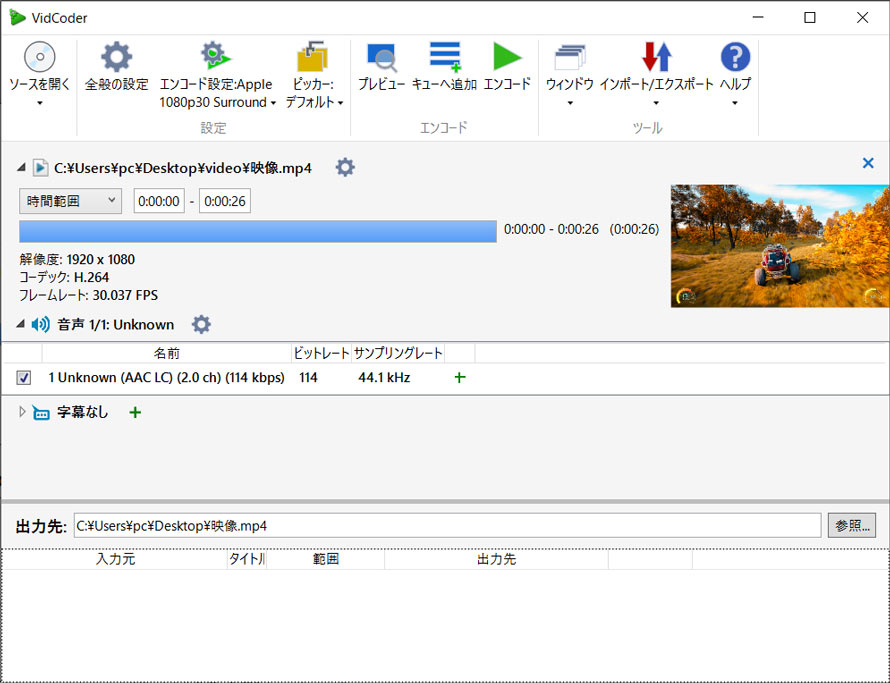The image size is (890, 683).
Task: Open audio settings gear beside 音声 1/1
Action: (x=201, y=324)
